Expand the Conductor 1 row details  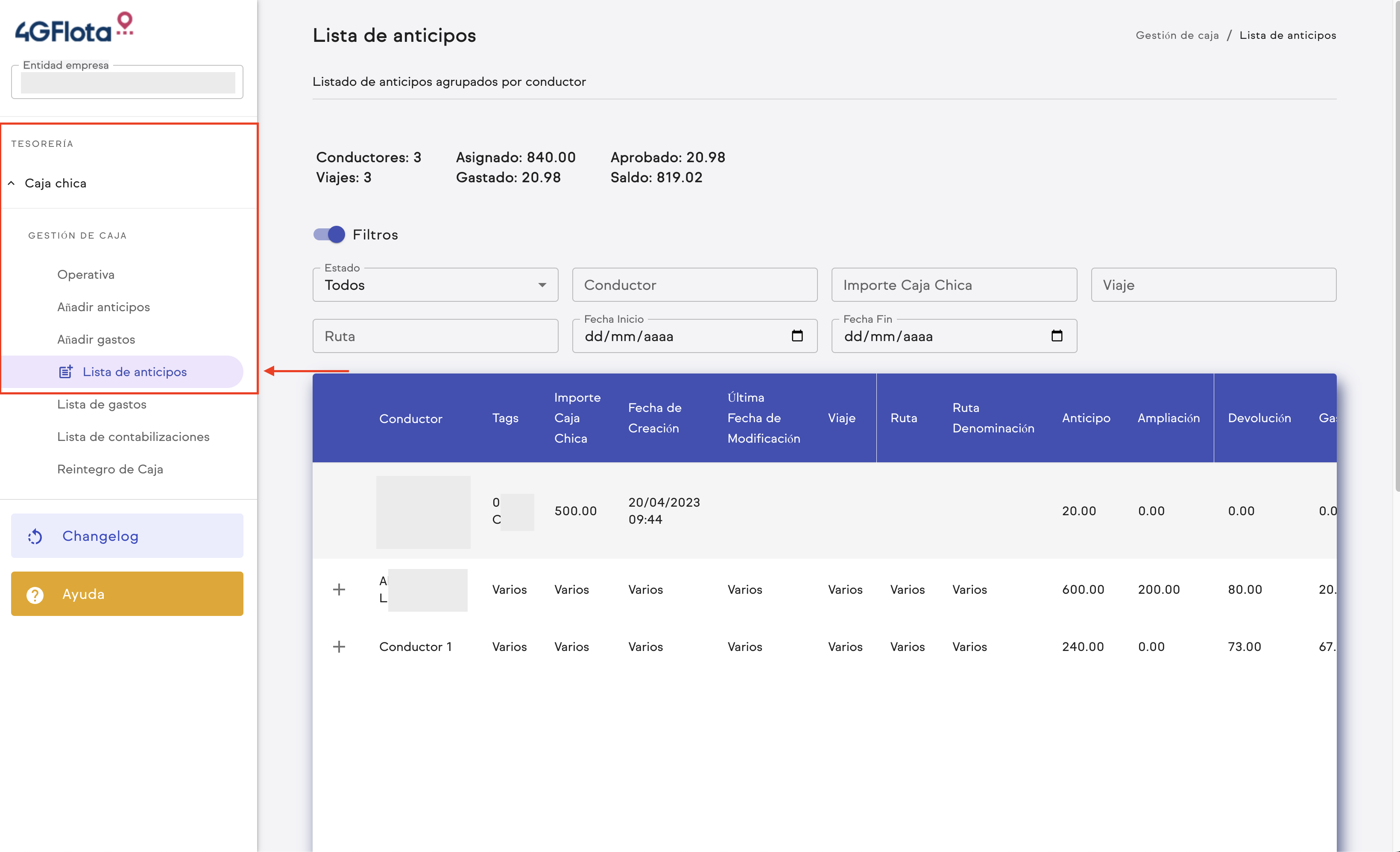pos(339,646)
